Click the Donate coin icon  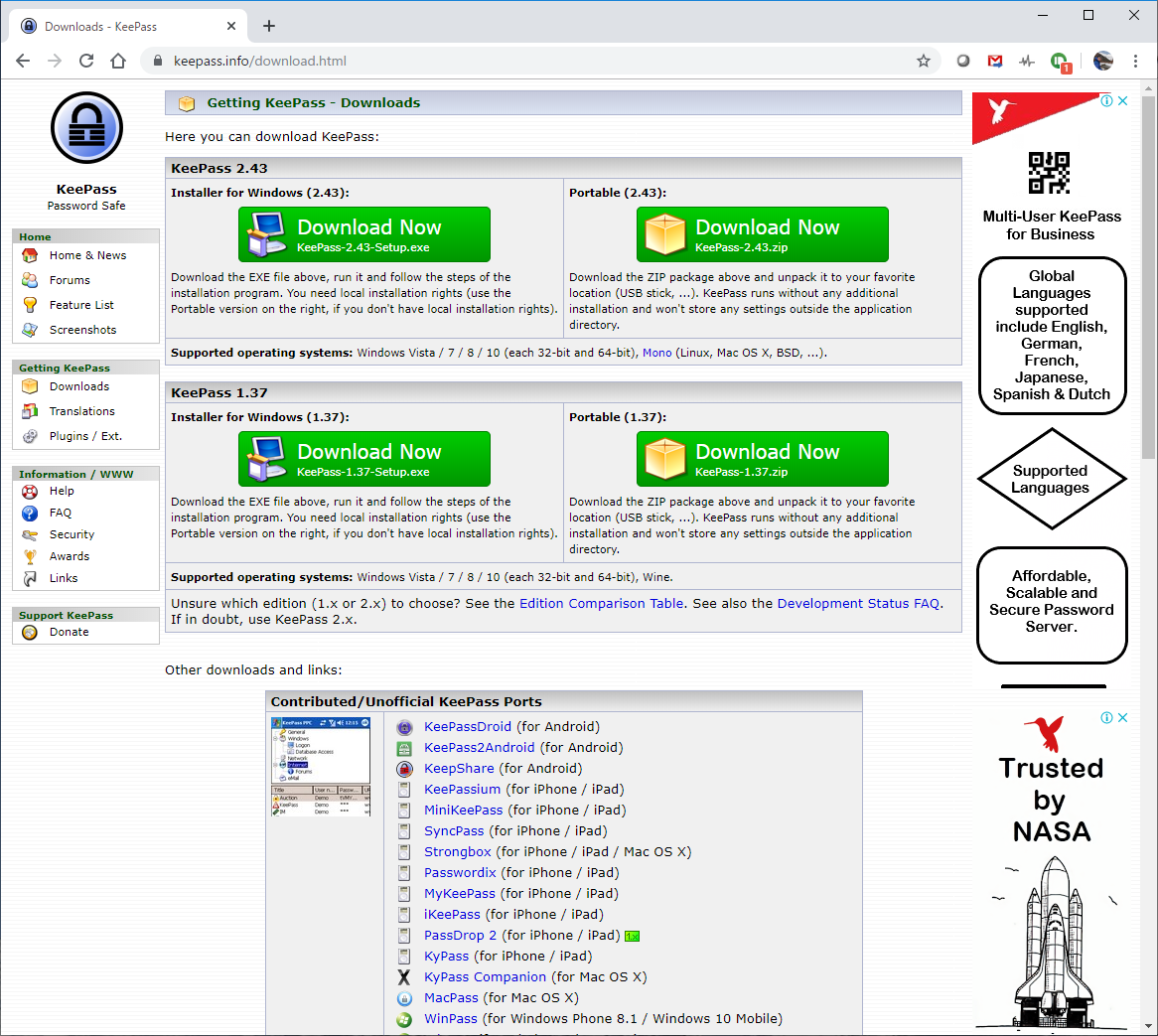pyautogui.click(x=30, y=632)
